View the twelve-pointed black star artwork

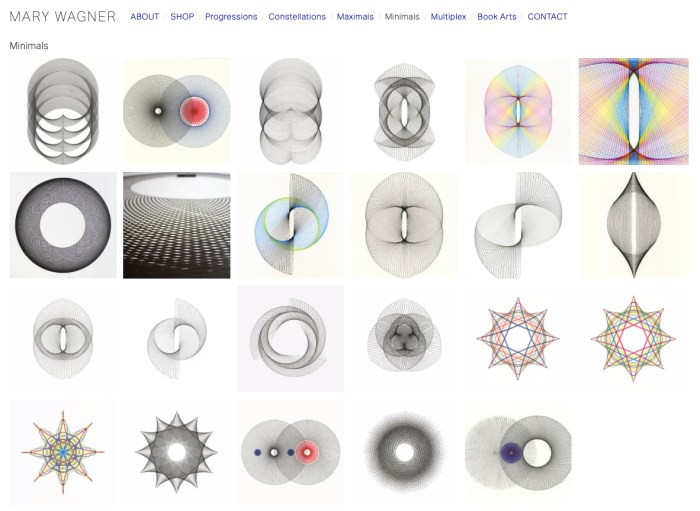(x=176, y=453)
